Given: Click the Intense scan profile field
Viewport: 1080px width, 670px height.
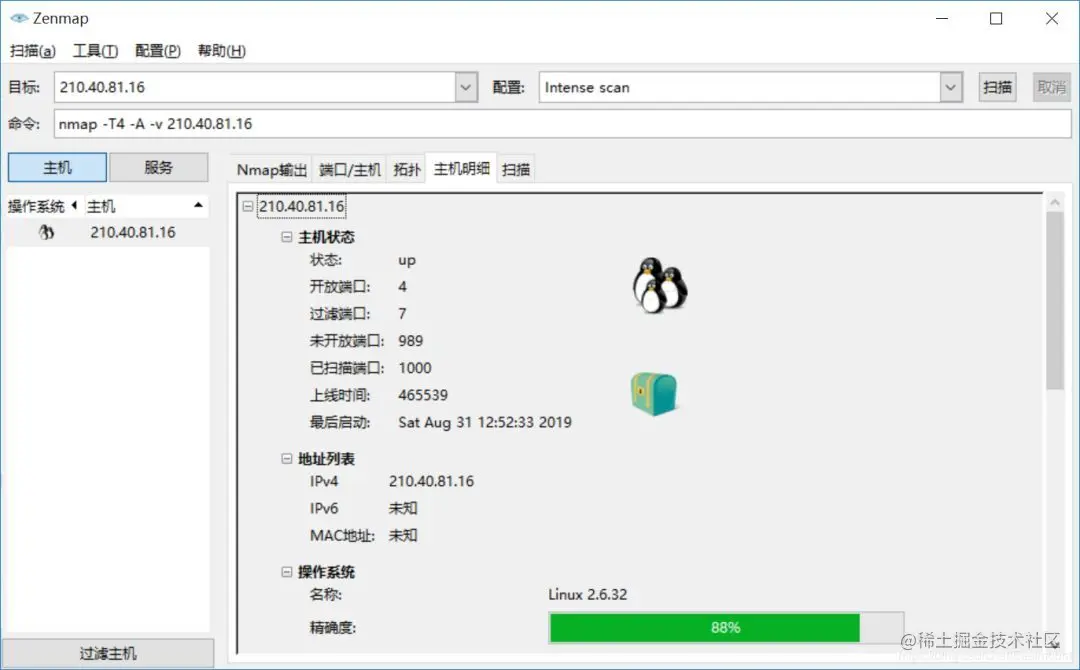Looking at the screenshot, I should (x=740, y=87).
